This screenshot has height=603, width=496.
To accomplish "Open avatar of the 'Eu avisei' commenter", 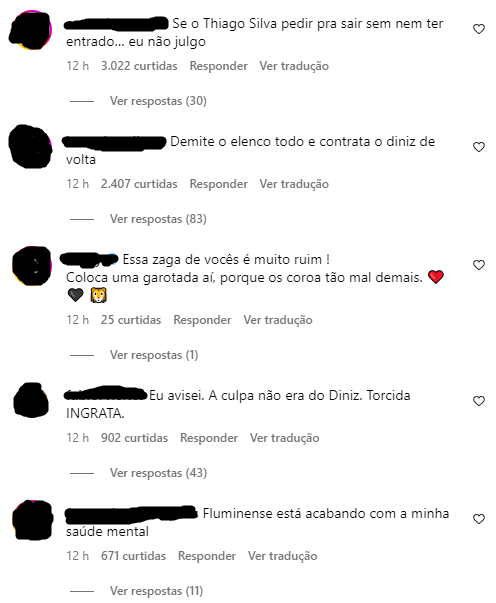I will pyautogui.click(x=31, y=400).
